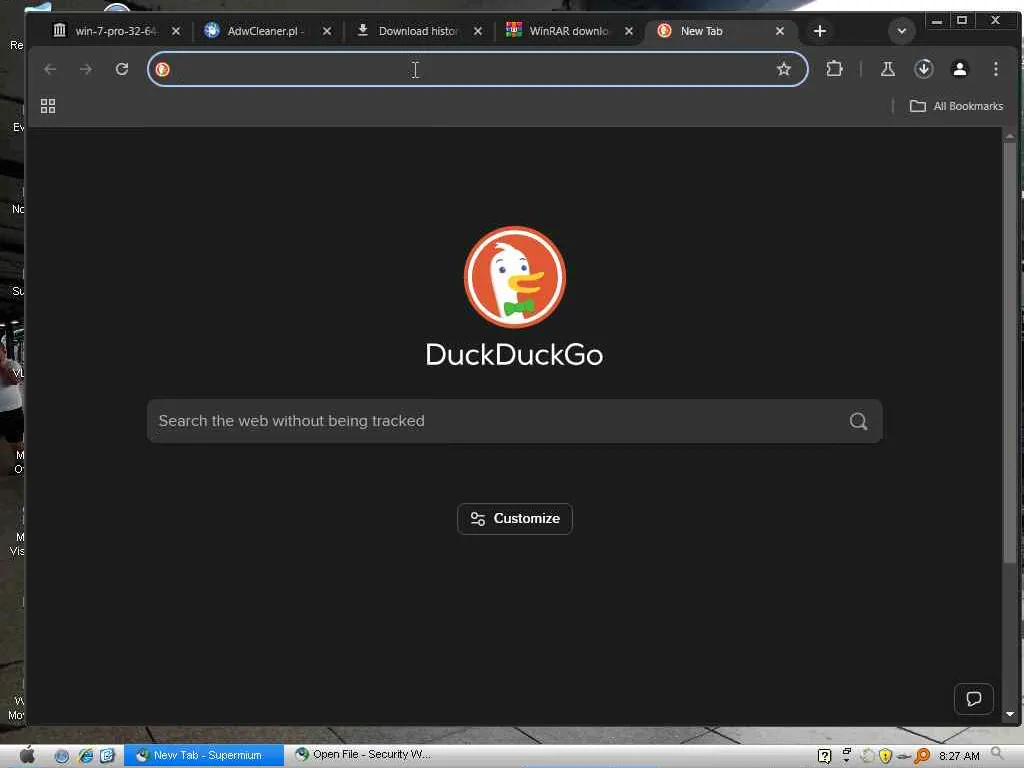Reload the current page
This screenshot has width=1024, height=768.
[x=121, y=69]
